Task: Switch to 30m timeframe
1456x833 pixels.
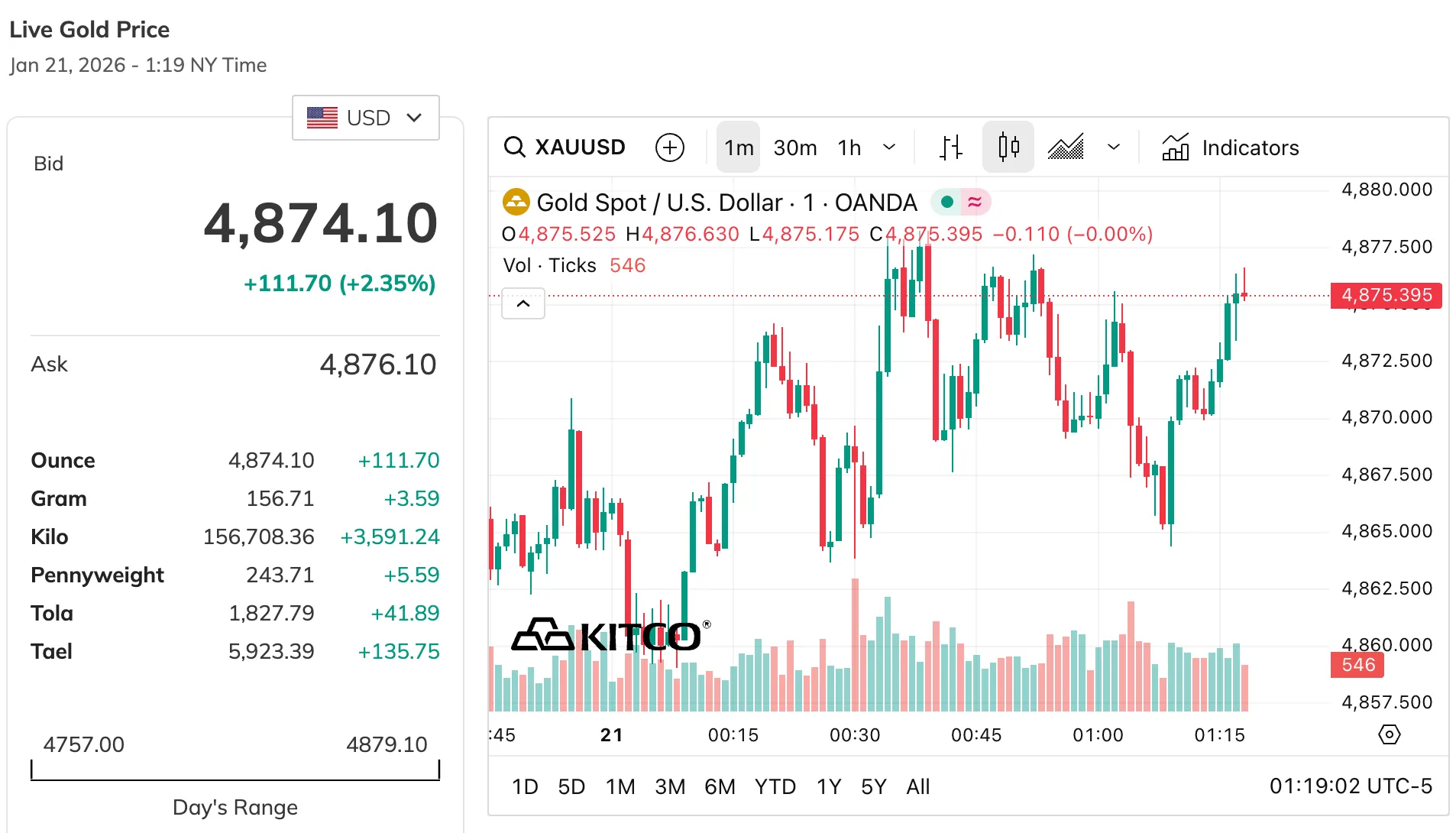Action: [x=795, y=147]
